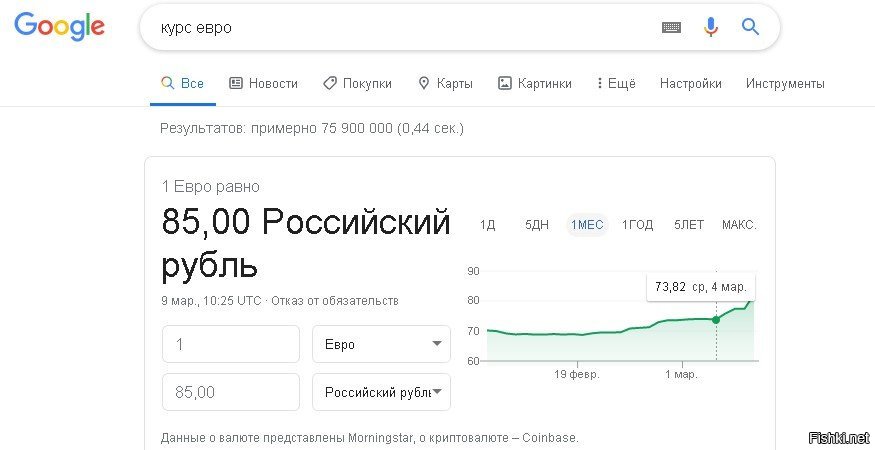Click the Отказ от обязательств link
This screenshot has width=875, height=450.
[335, 300]
